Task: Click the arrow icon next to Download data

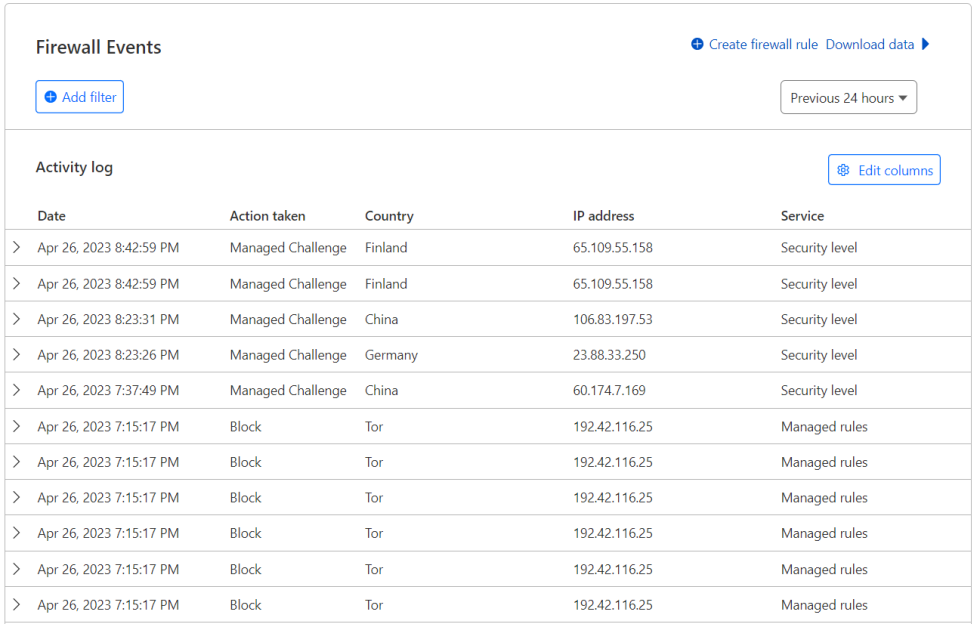Action: point(926,44)
